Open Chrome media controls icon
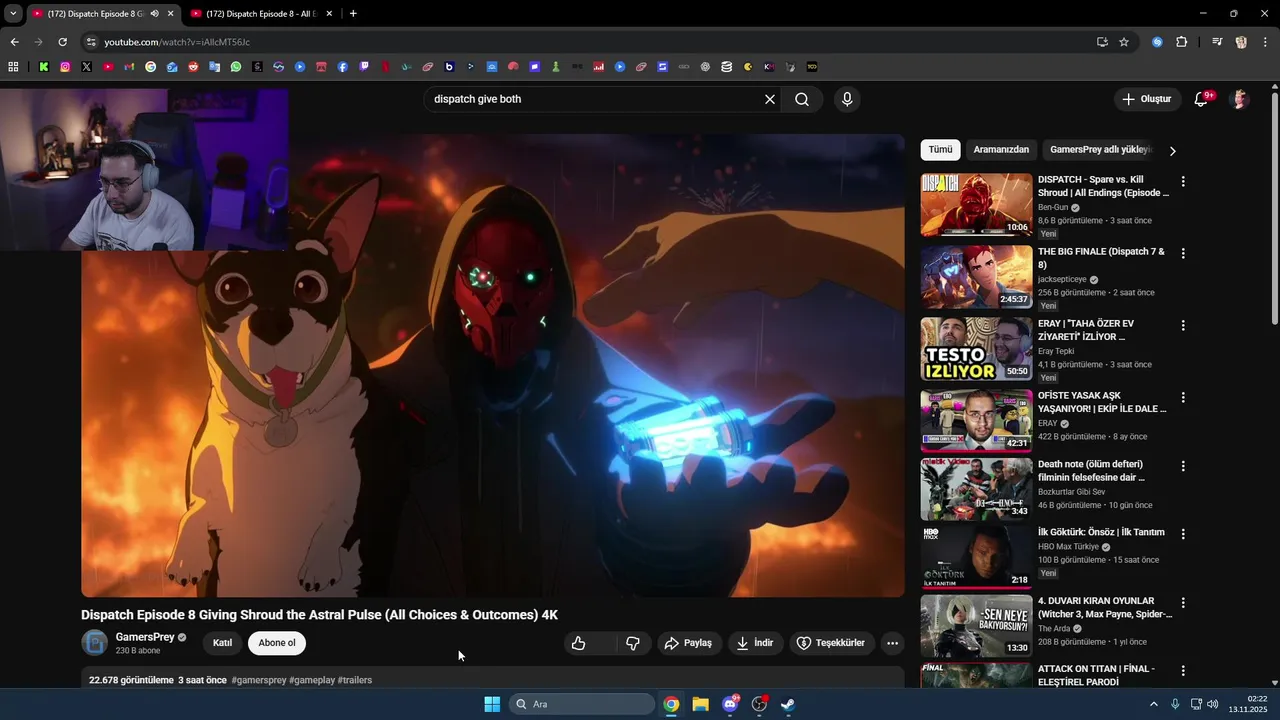 [1217, 42]
